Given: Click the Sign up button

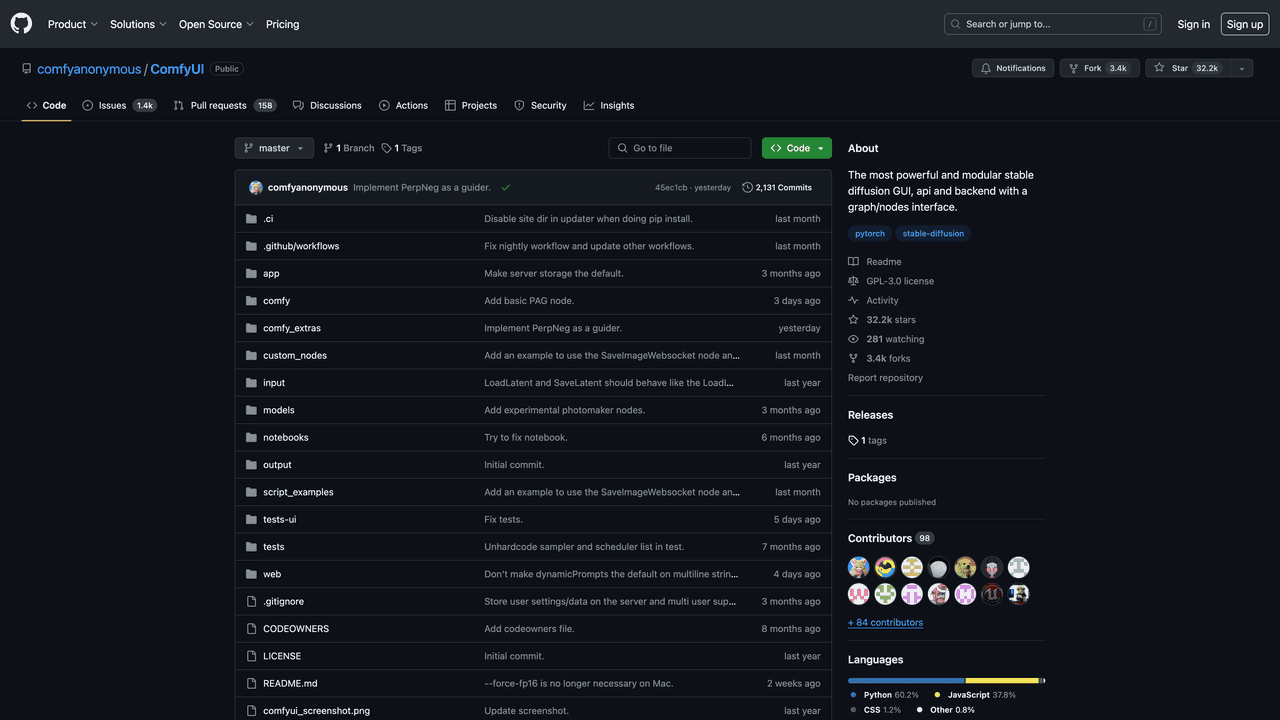Looking at the screenshot, I should (x=1245, y=24).
